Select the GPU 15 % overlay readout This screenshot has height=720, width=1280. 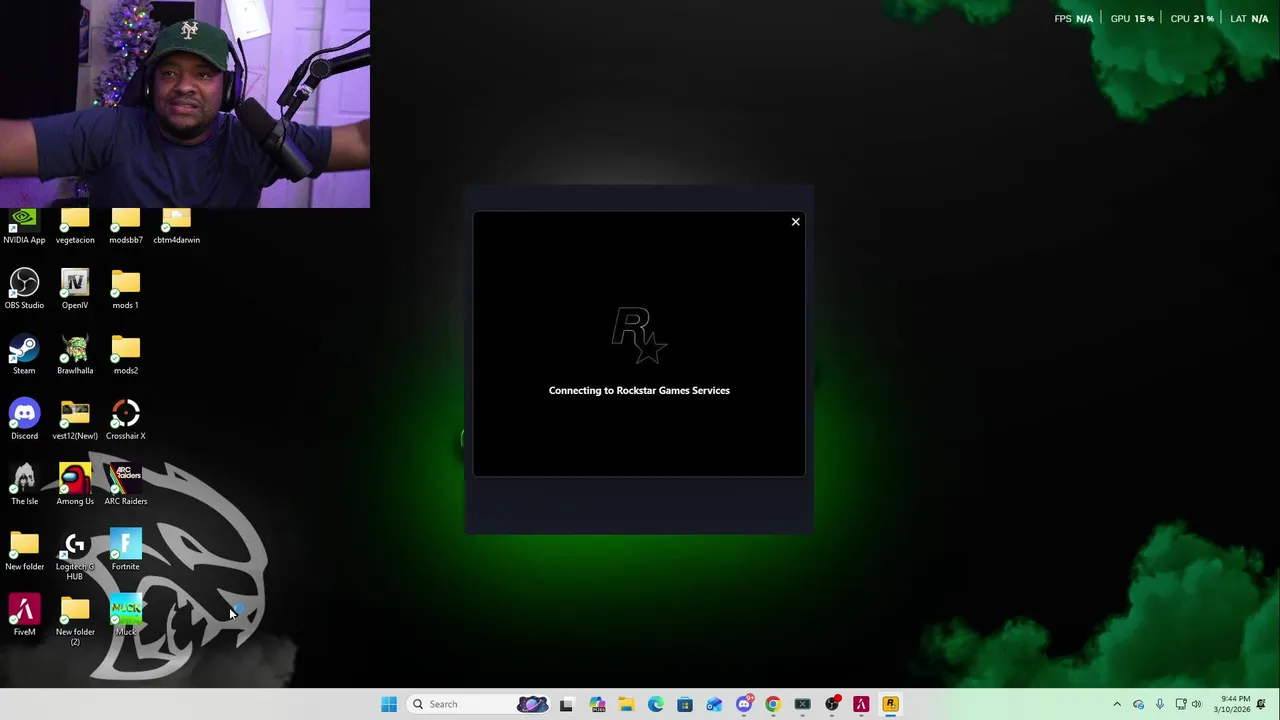coord(1132,19)
